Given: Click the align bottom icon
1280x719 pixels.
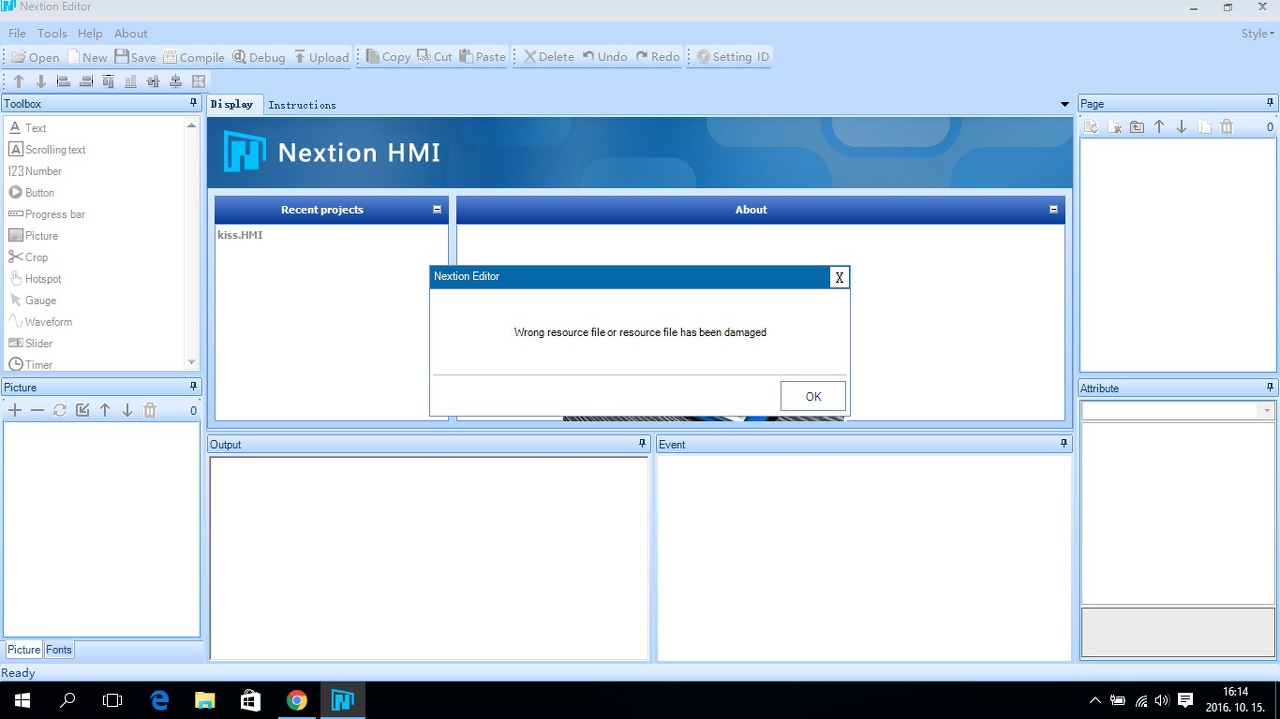Looking at the screenshot, I should point(131,82).
